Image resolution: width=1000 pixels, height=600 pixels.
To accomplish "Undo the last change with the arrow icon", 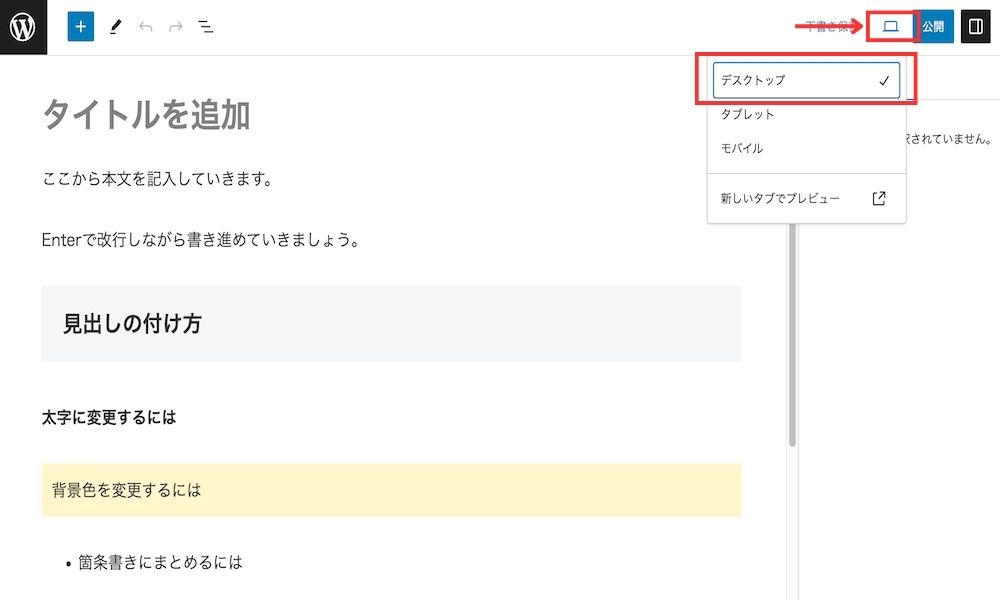I will [146, 27].
